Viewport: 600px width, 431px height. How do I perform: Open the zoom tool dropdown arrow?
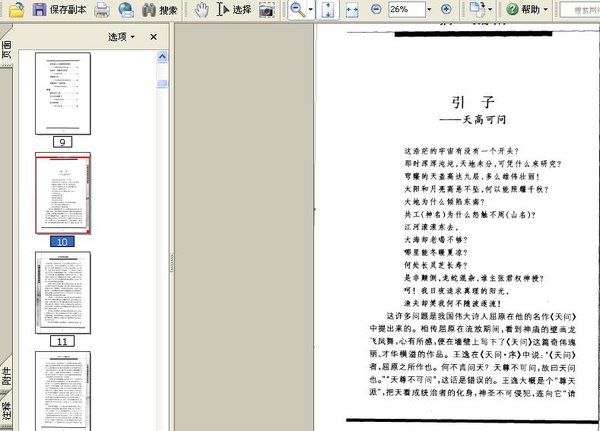pyautogui.click(x=310, y=10)
